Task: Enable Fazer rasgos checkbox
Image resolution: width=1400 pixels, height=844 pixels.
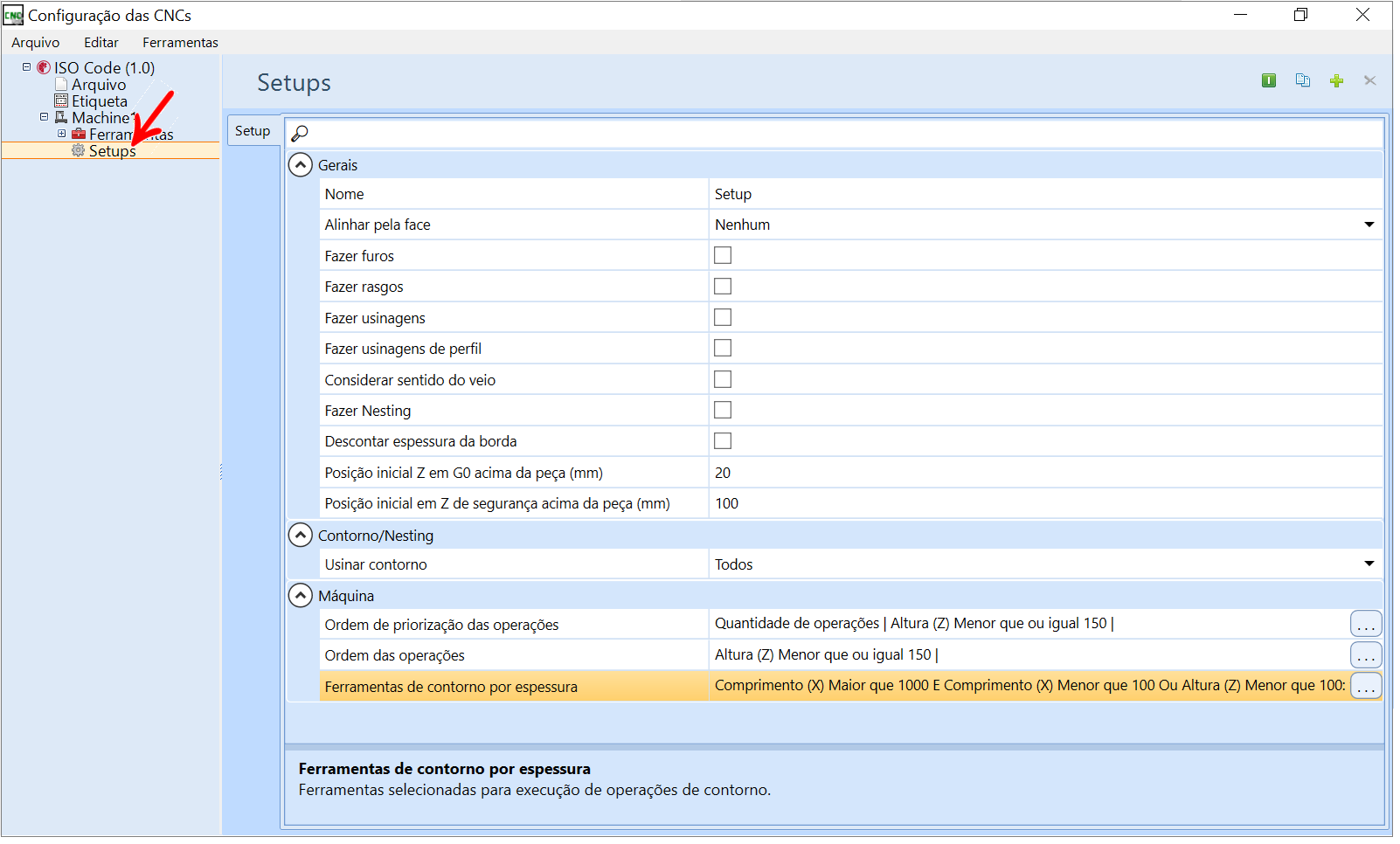Action: pyautogui.click(x=723, y=286)
